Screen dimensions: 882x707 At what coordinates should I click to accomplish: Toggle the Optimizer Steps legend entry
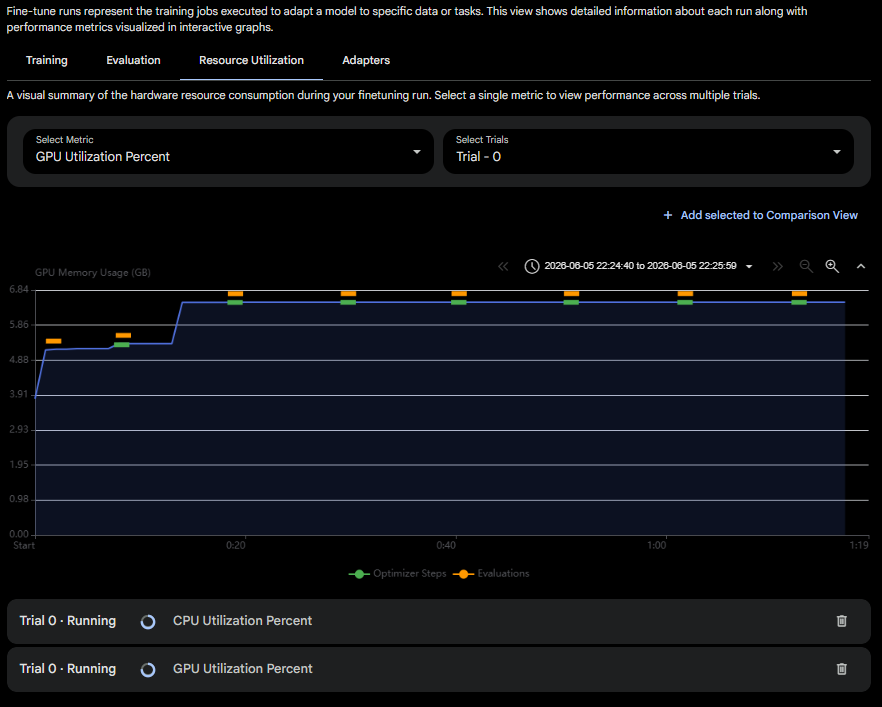pyautogui.click(x=397, y=574)
